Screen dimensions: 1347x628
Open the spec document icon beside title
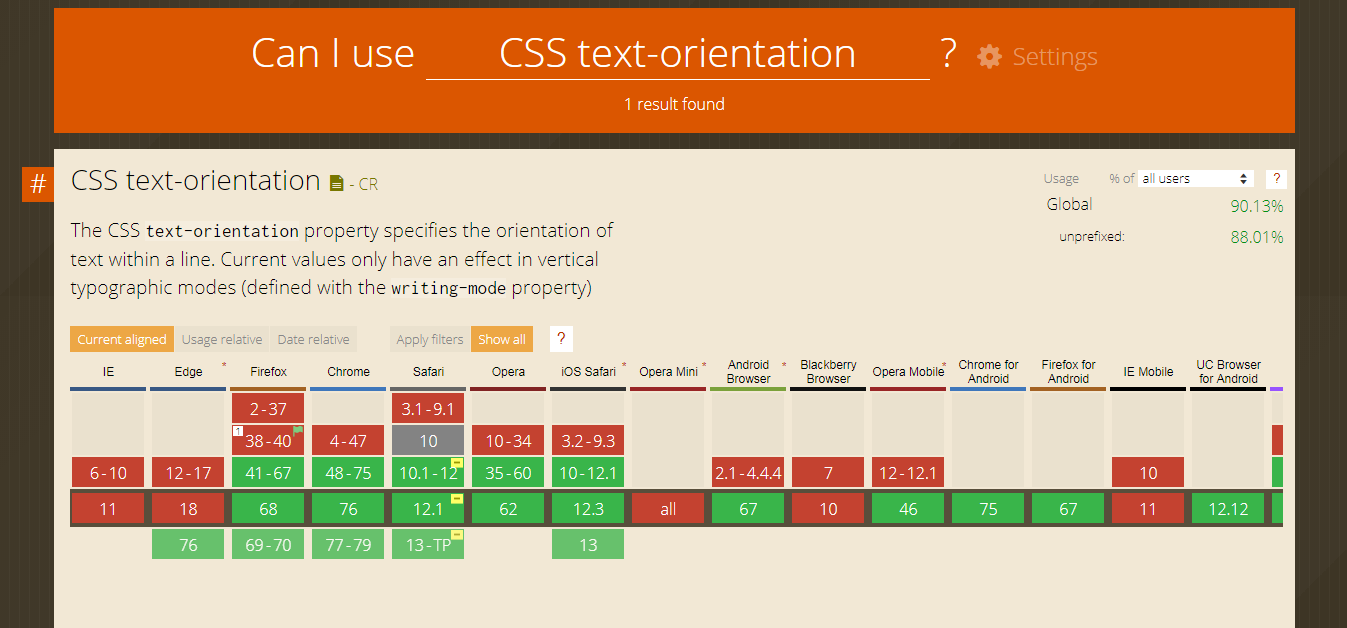[x=336, y=183]
